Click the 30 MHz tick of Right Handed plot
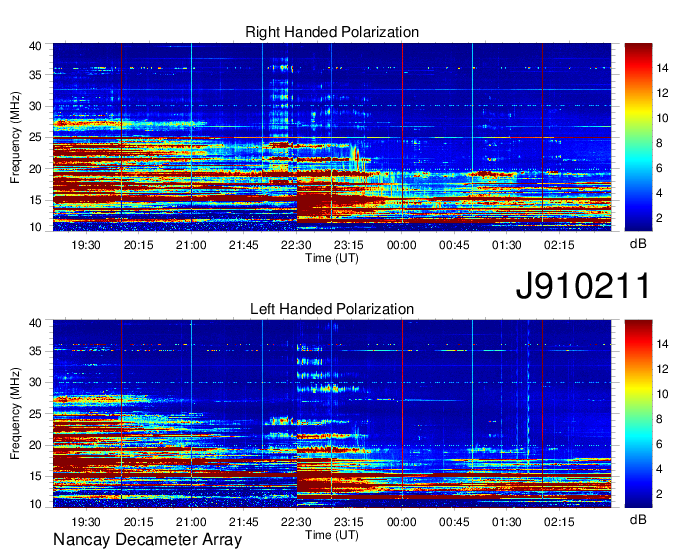 coord(35,106)
